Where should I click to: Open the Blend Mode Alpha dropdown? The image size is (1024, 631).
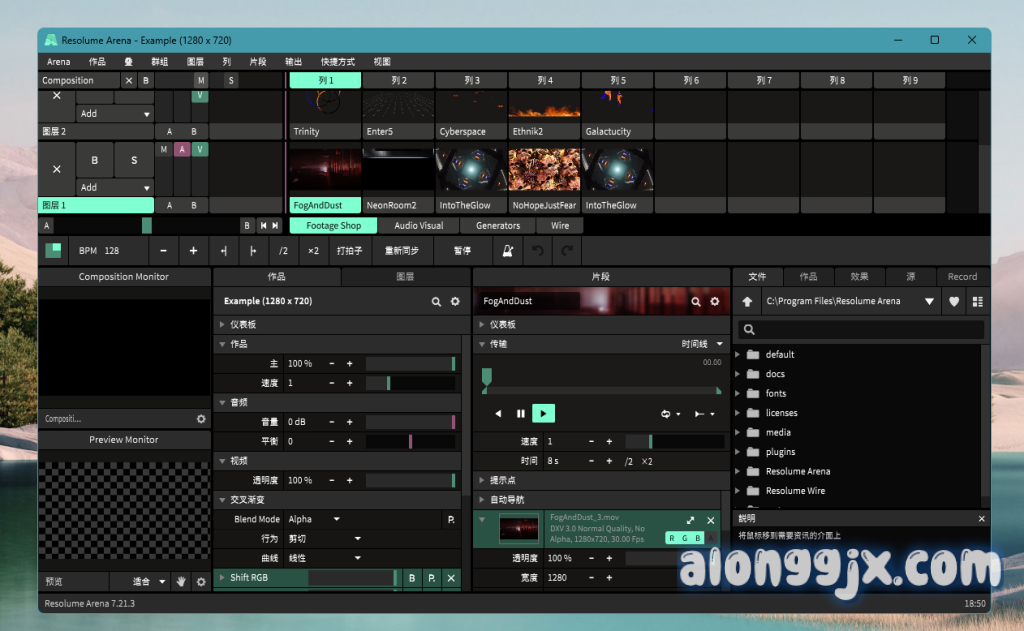pyautogui.click(x=314, y=519)
